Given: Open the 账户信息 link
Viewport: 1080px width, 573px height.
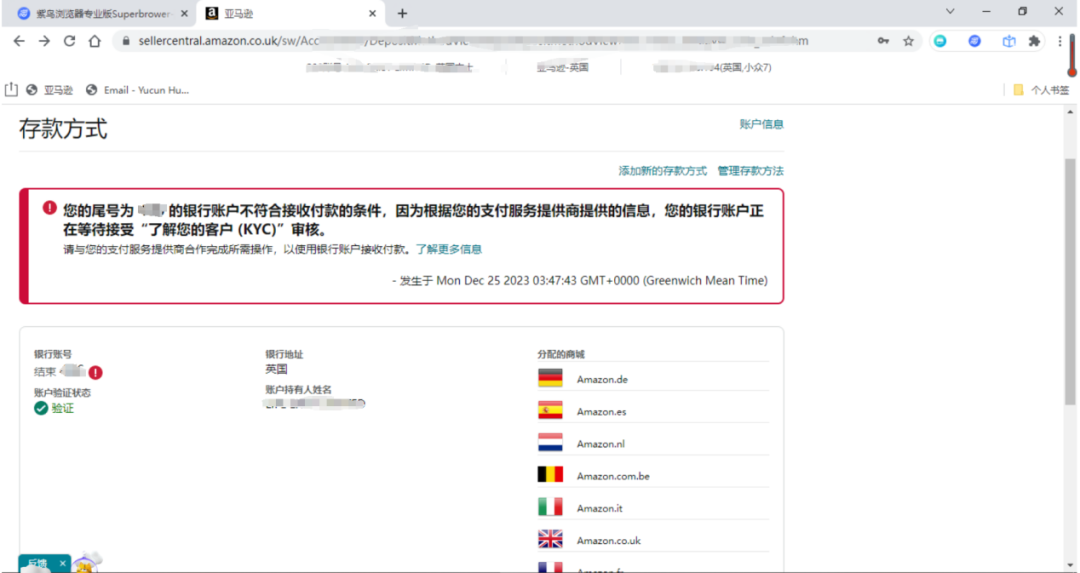Looking at the screenshot, I should (x=761, y=124).
